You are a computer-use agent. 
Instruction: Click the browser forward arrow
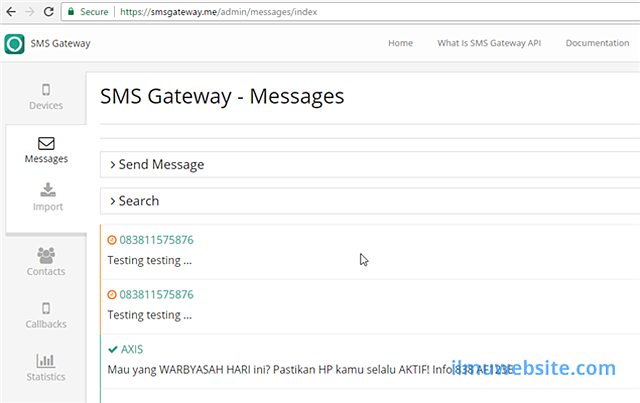pyautogui.click(x=29, y=12)
